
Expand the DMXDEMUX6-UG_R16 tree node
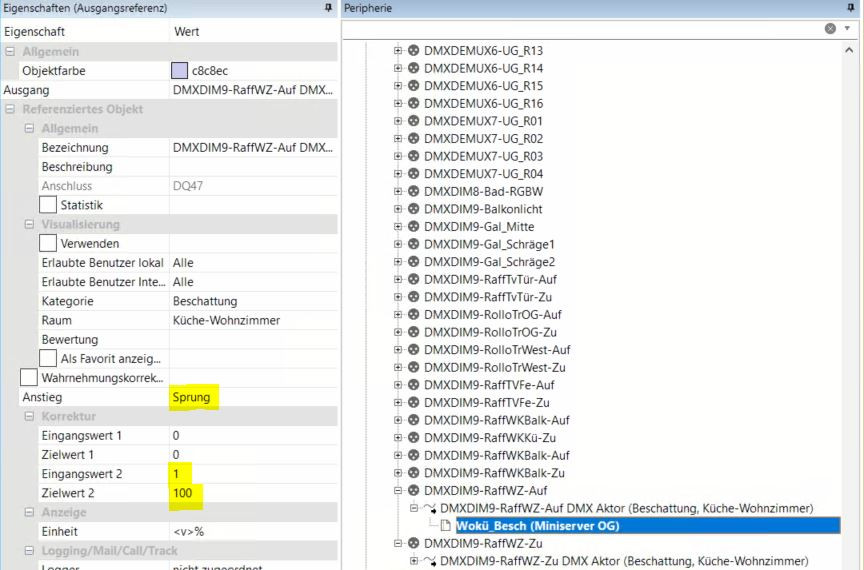click(398, 103)
